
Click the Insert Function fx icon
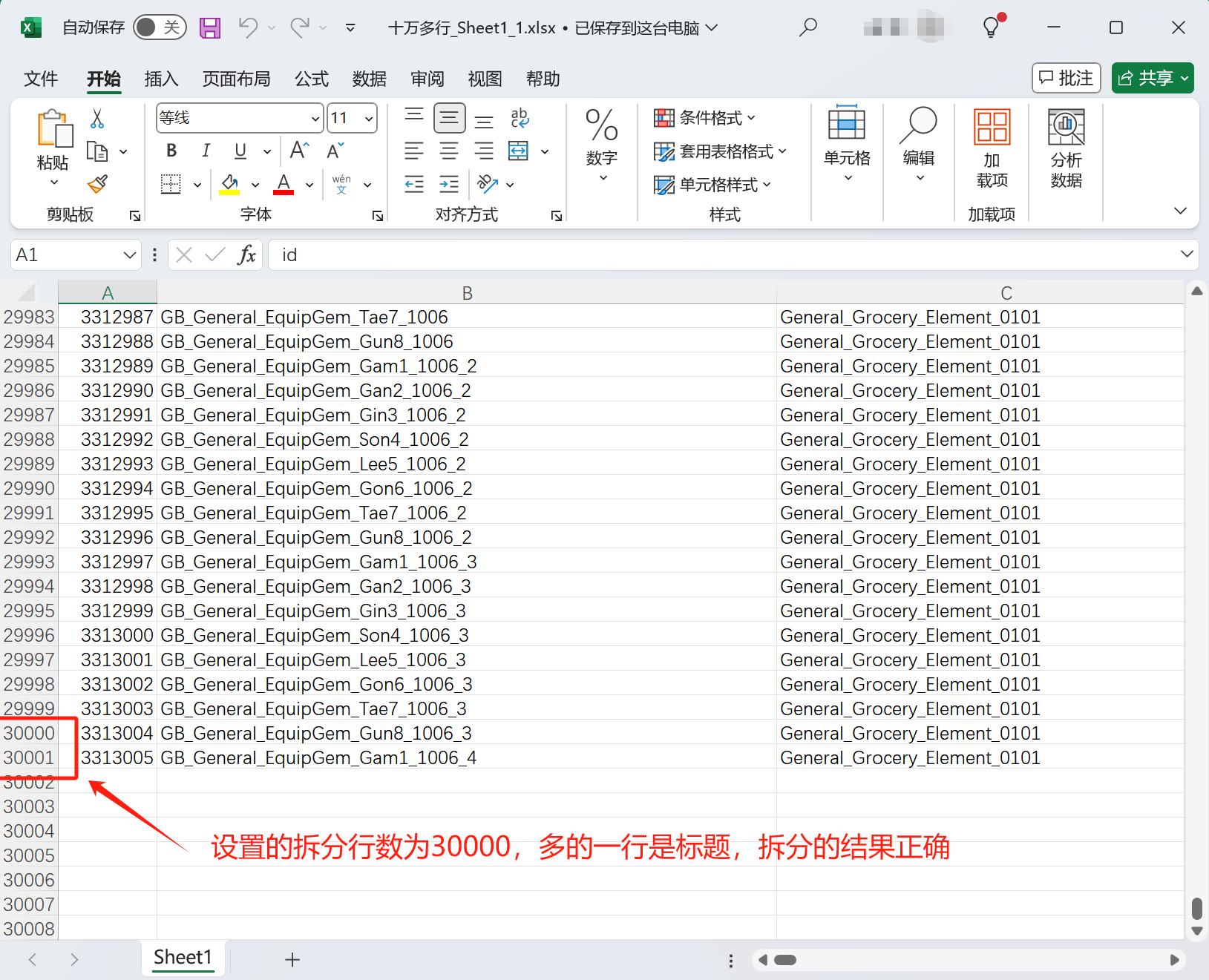[246, 255]
